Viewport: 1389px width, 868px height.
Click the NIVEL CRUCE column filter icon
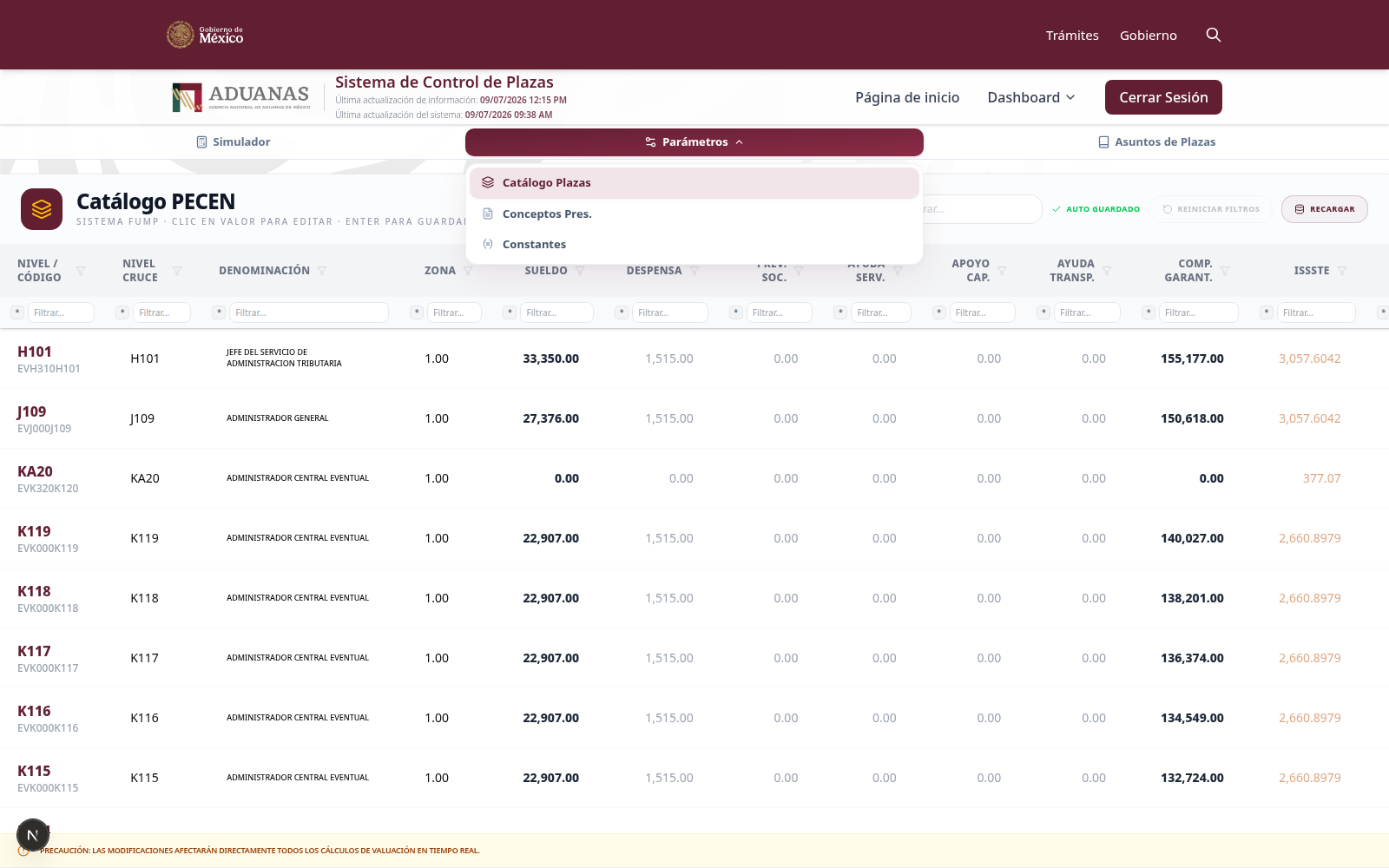tap(177, 271)
